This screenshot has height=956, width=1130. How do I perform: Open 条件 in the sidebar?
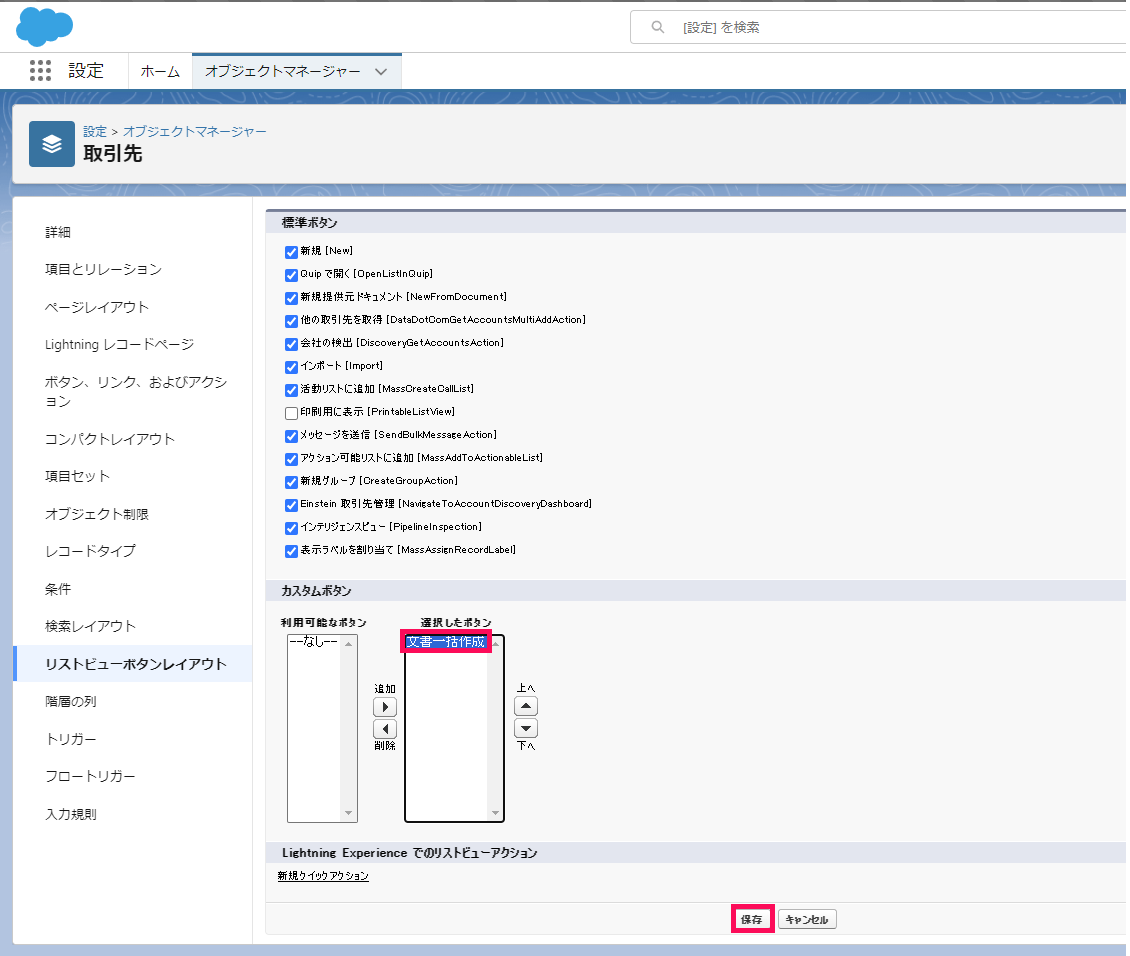click(58, 589)
